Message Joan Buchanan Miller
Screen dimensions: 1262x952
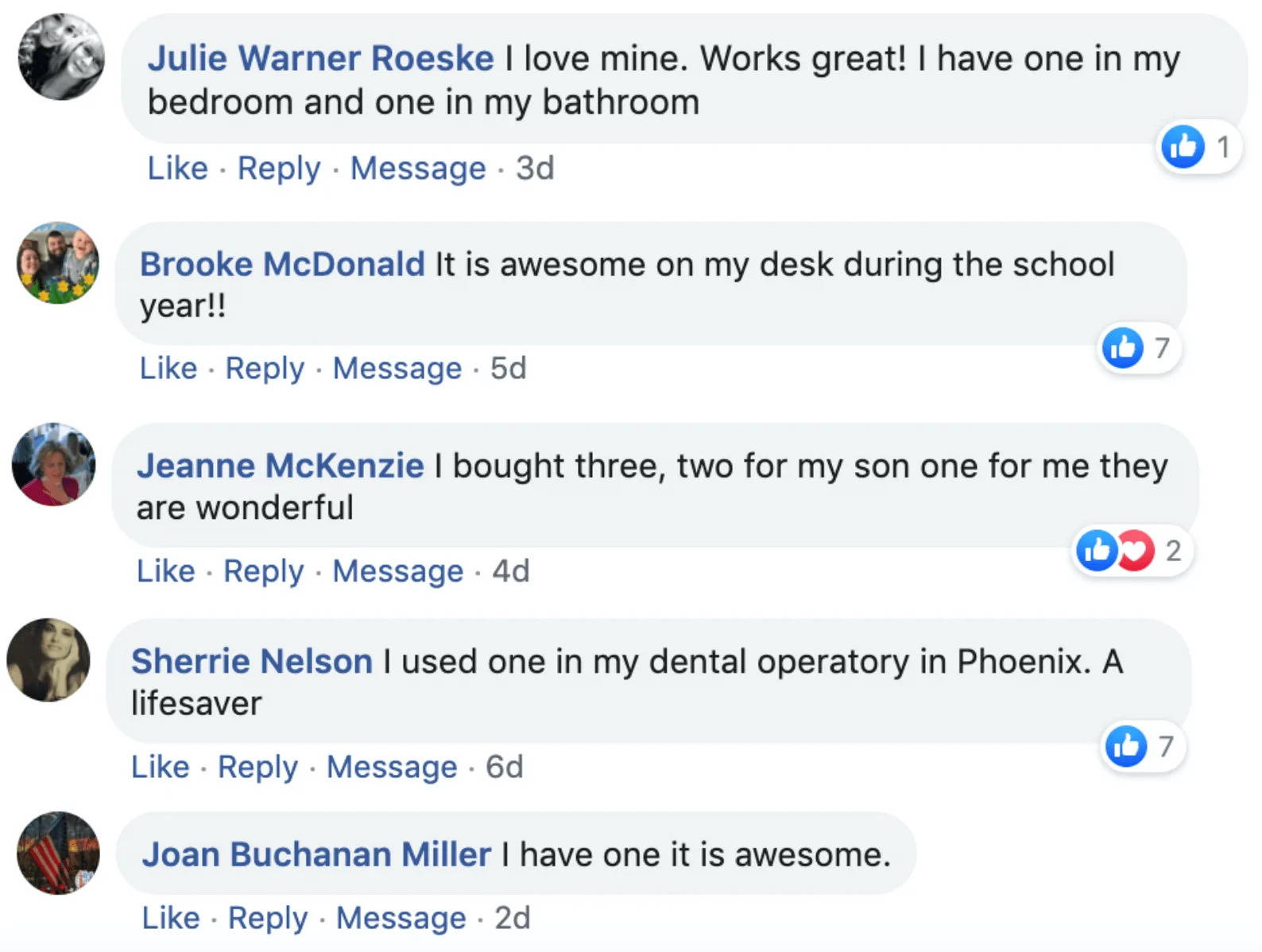tap(401, 918)
